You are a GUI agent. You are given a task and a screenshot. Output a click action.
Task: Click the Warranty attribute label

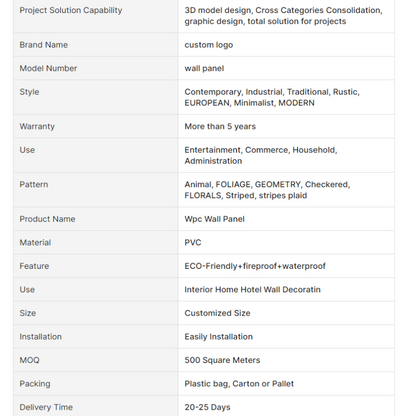click(37, 127)
